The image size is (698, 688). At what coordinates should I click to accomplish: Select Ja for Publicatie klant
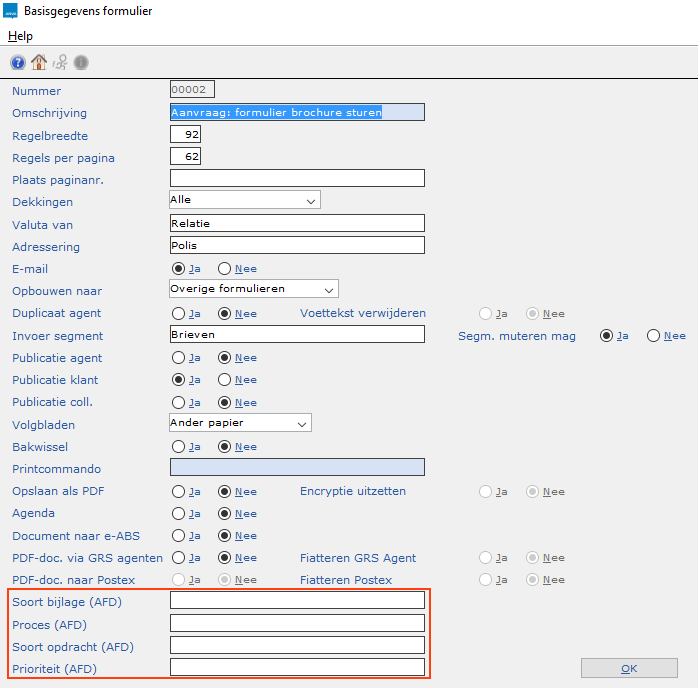tap(179, 380)
